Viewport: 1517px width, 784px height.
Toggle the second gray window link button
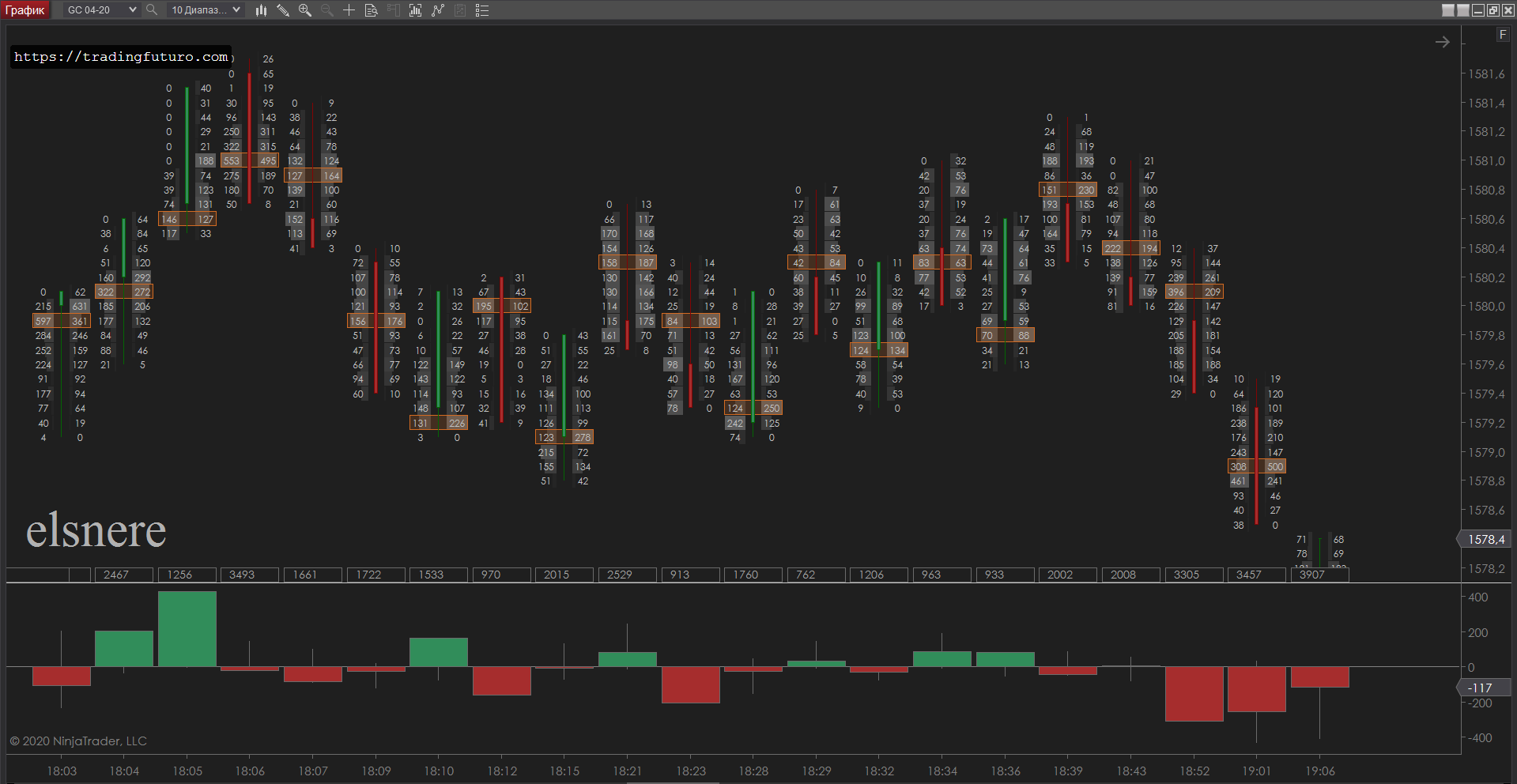pyautogui.click(x=1463, y=10)
